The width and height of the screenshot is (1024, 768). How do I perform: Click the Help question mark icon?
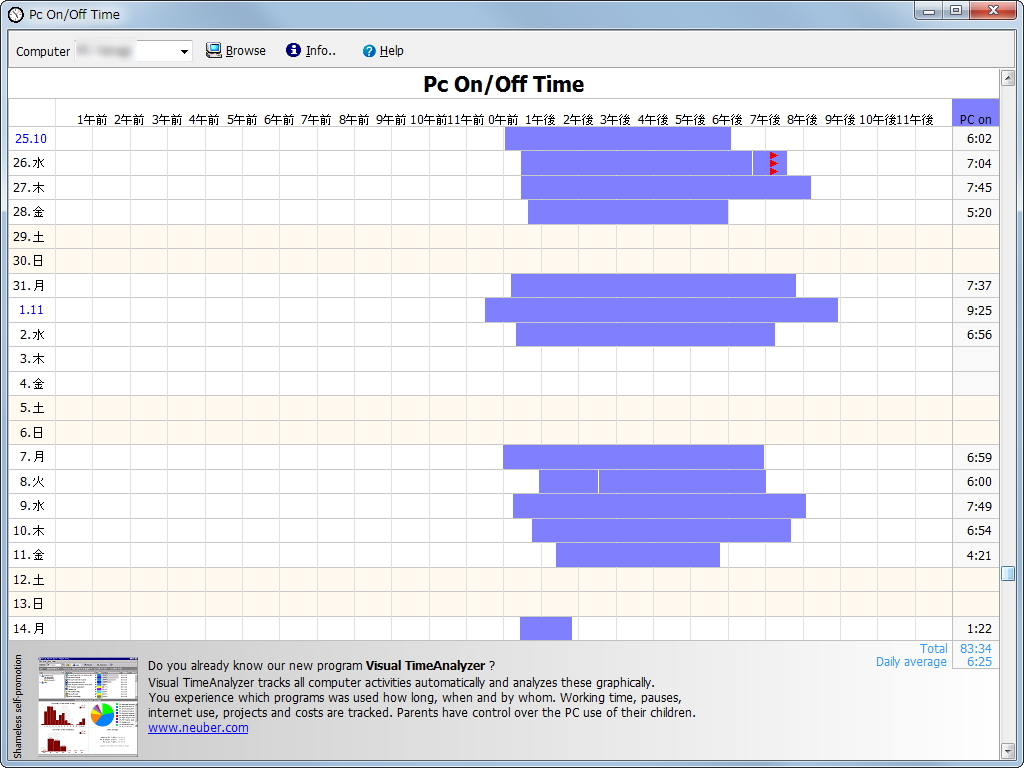tap(369, 51)
